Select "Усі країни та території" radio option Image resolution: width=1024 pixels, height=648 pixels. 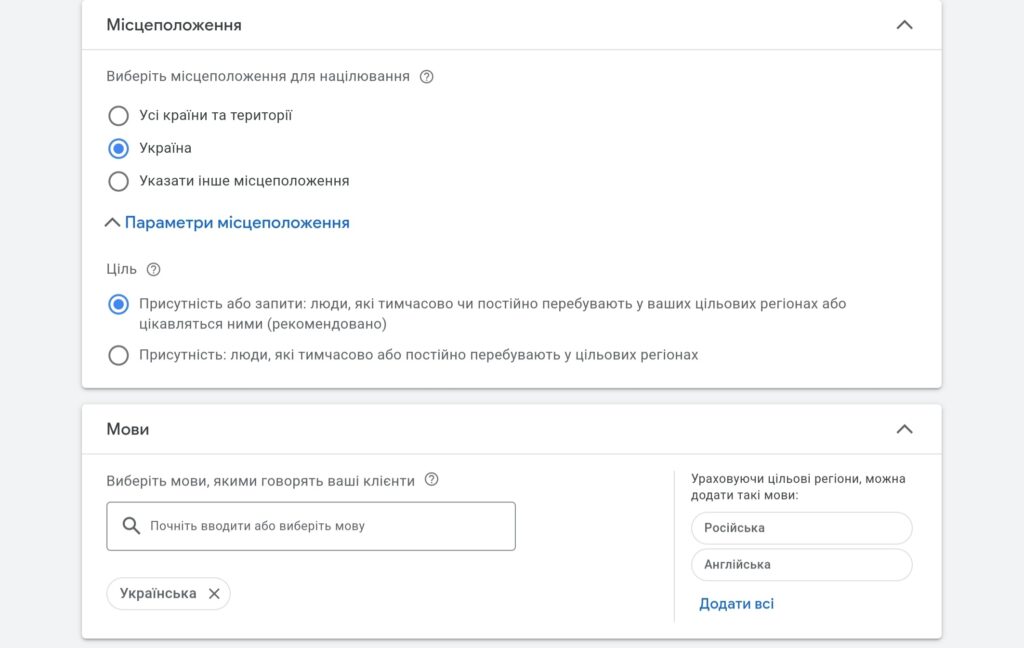[118, 116]
